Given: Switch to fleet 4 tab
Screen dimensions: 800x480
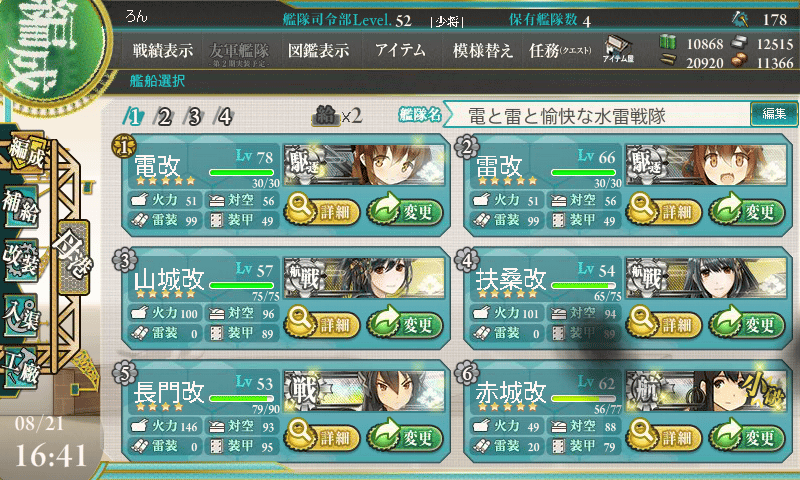Looking at the screenshot, I should click(x=224, y=117).
